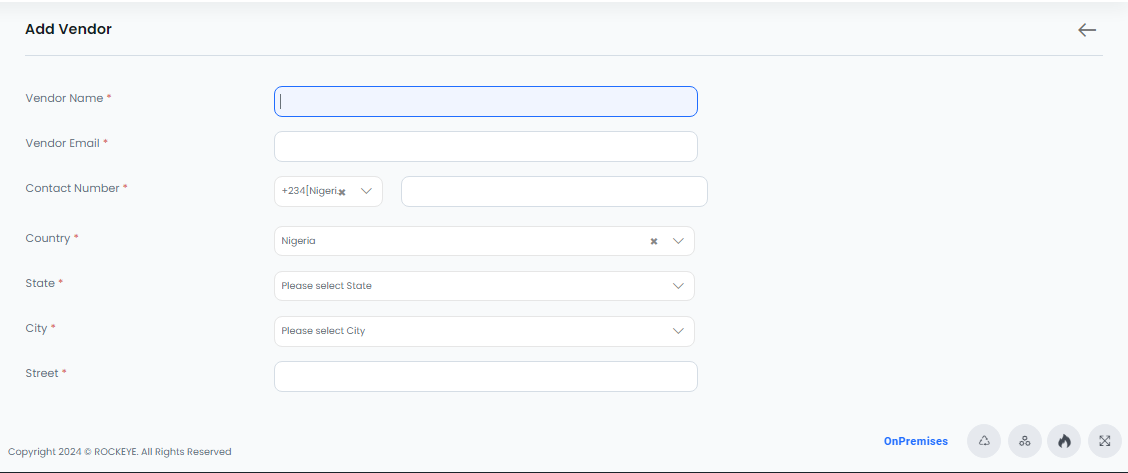Click the three-circles icon in footer
This screenshot has height=473, width=1128.
click(x=1024, y=441)
